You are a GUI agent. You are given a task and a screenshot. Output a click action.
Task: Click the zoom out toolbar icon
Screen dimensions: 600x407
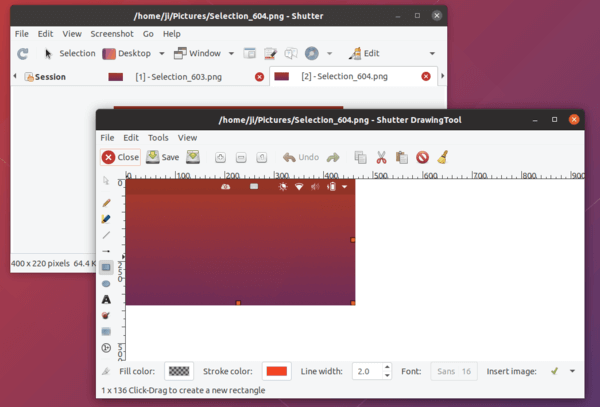tap(241, 158)
